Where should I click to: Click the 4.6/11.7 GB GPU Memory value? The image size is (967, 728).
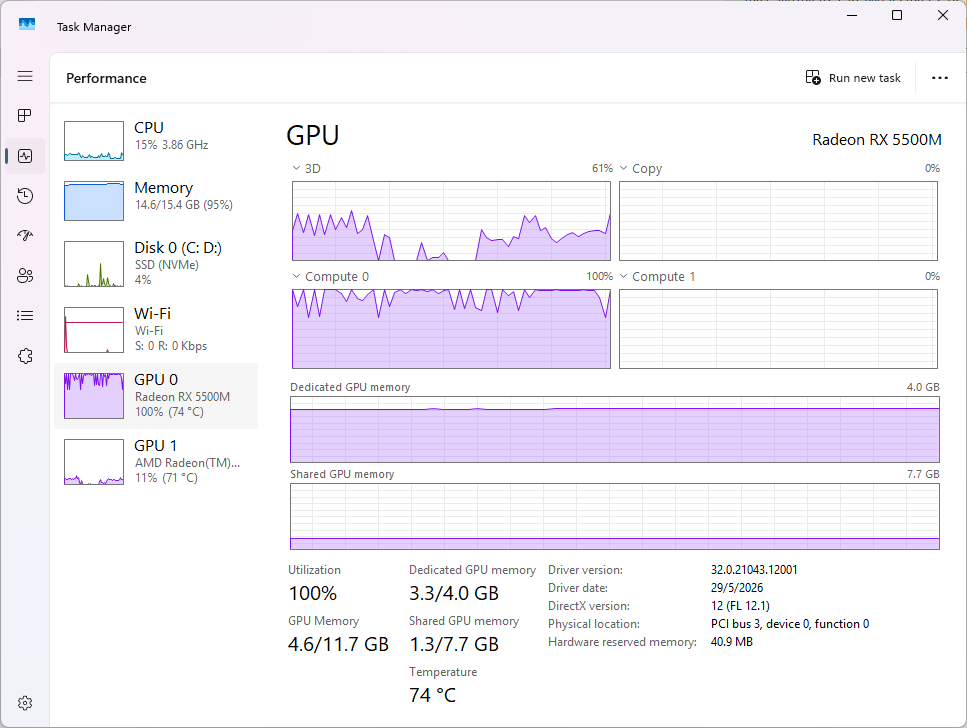[x=338, y=645]
